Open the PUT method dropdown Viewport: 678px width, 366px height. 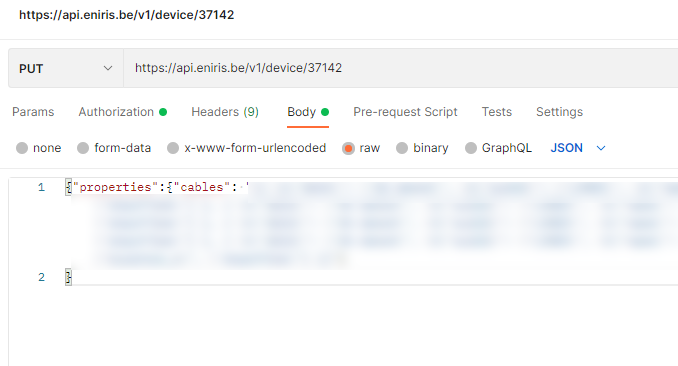click(x=66, y=68)
